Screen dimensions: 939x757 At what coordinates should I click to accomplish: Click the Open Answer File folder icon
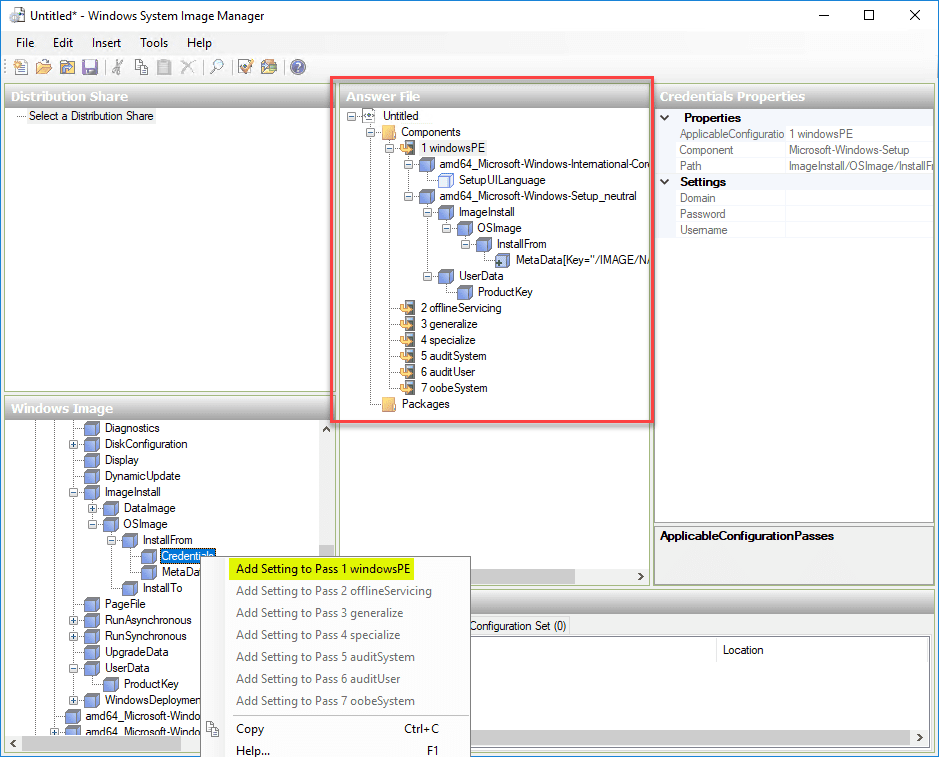(x=44, y=67)
